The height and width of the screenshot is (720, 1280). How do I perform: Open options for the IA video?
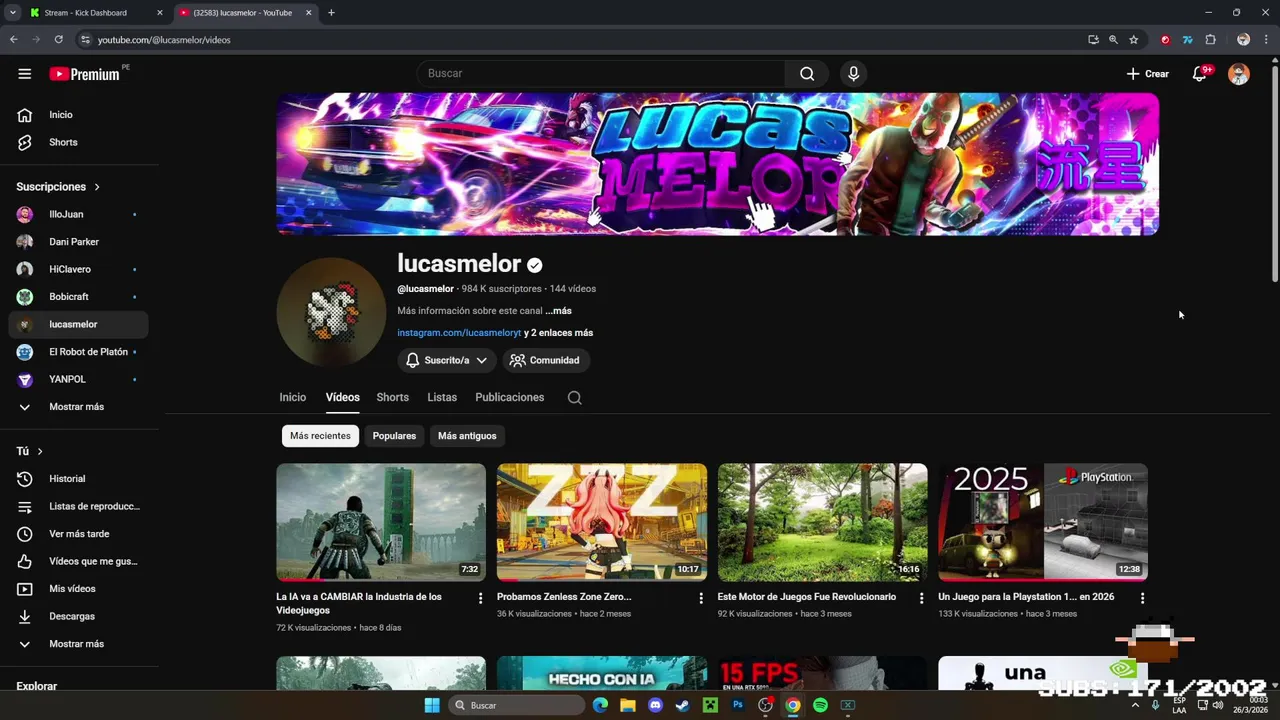(480, 598)
